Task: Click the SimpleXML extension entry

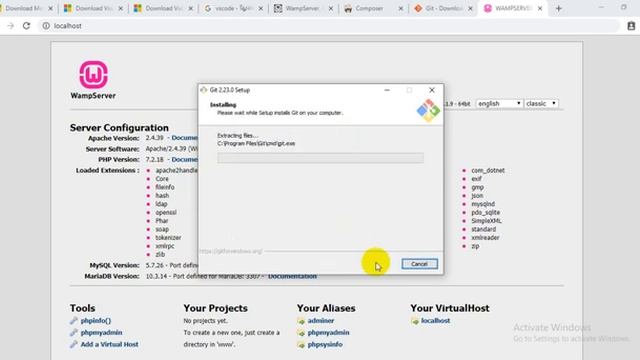Action: [x=487, y=221]
